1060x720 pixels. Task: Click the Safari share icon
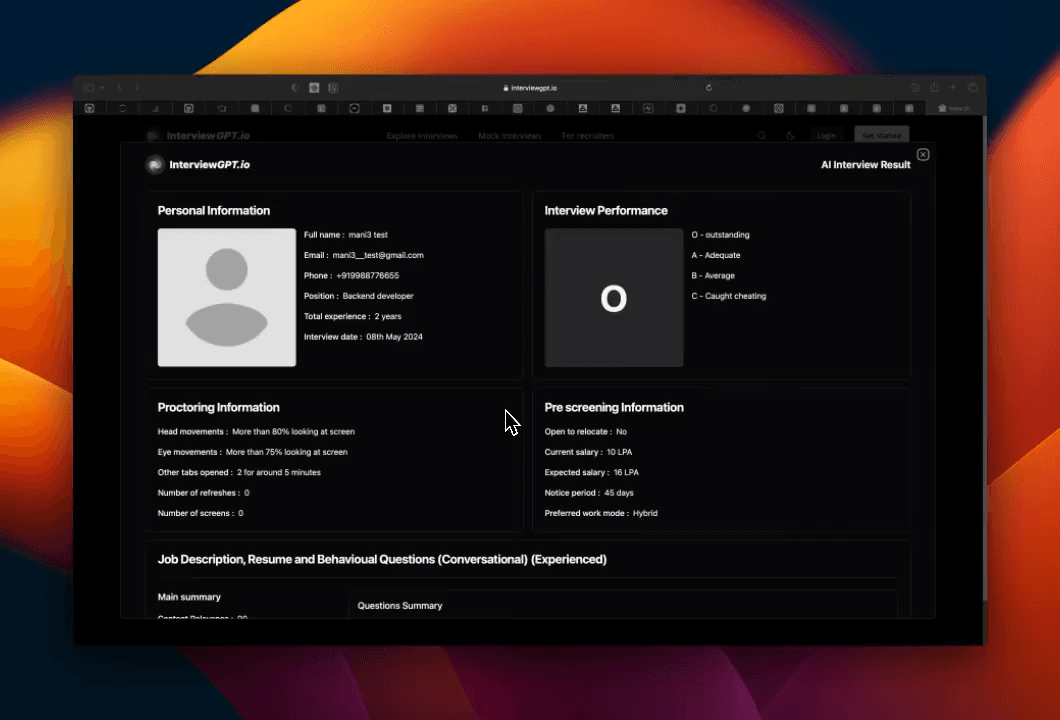point(934,88)
